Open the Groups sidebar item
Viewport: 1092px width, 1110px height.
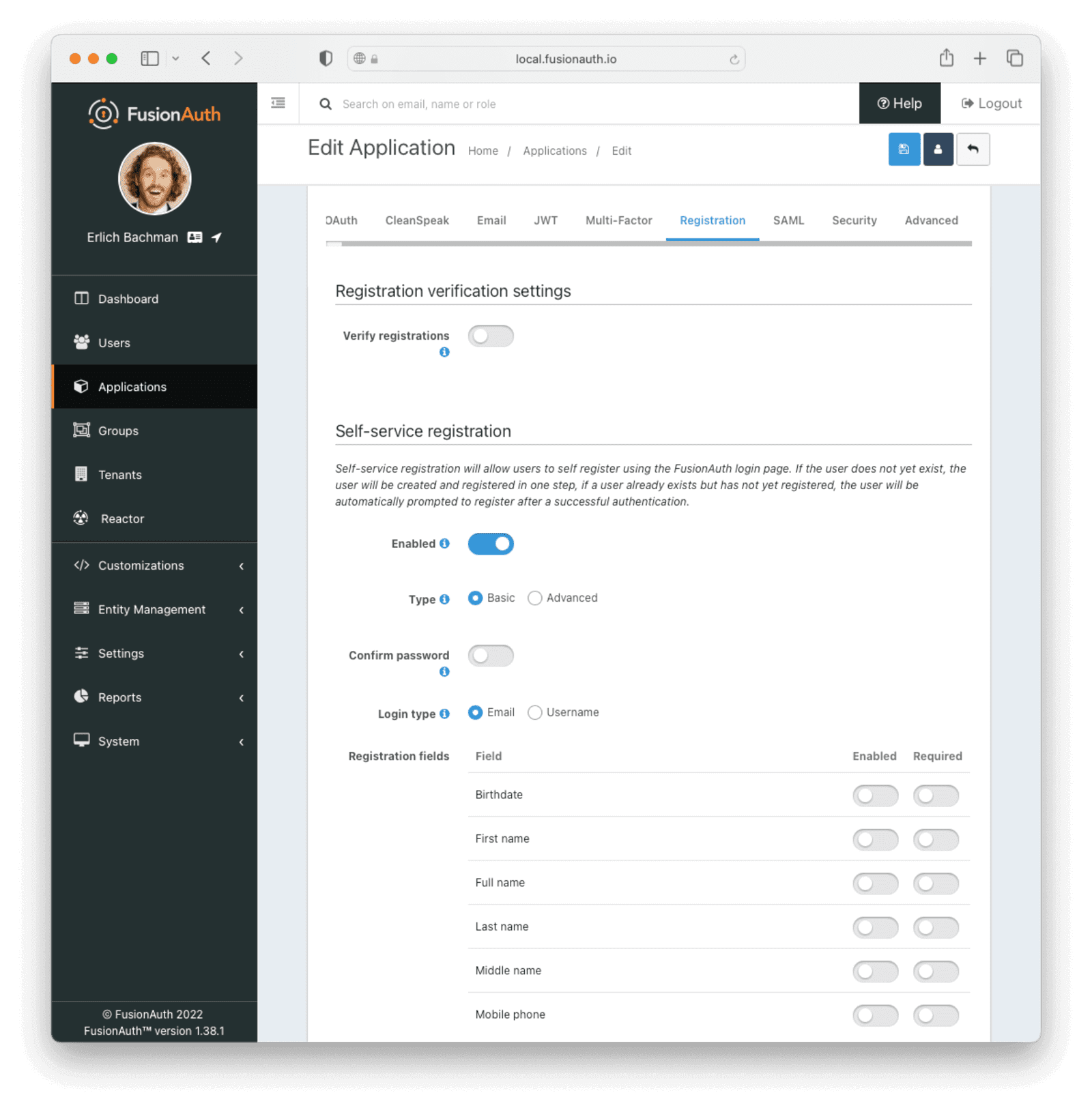pyautogui.click(x=154, y=430)
